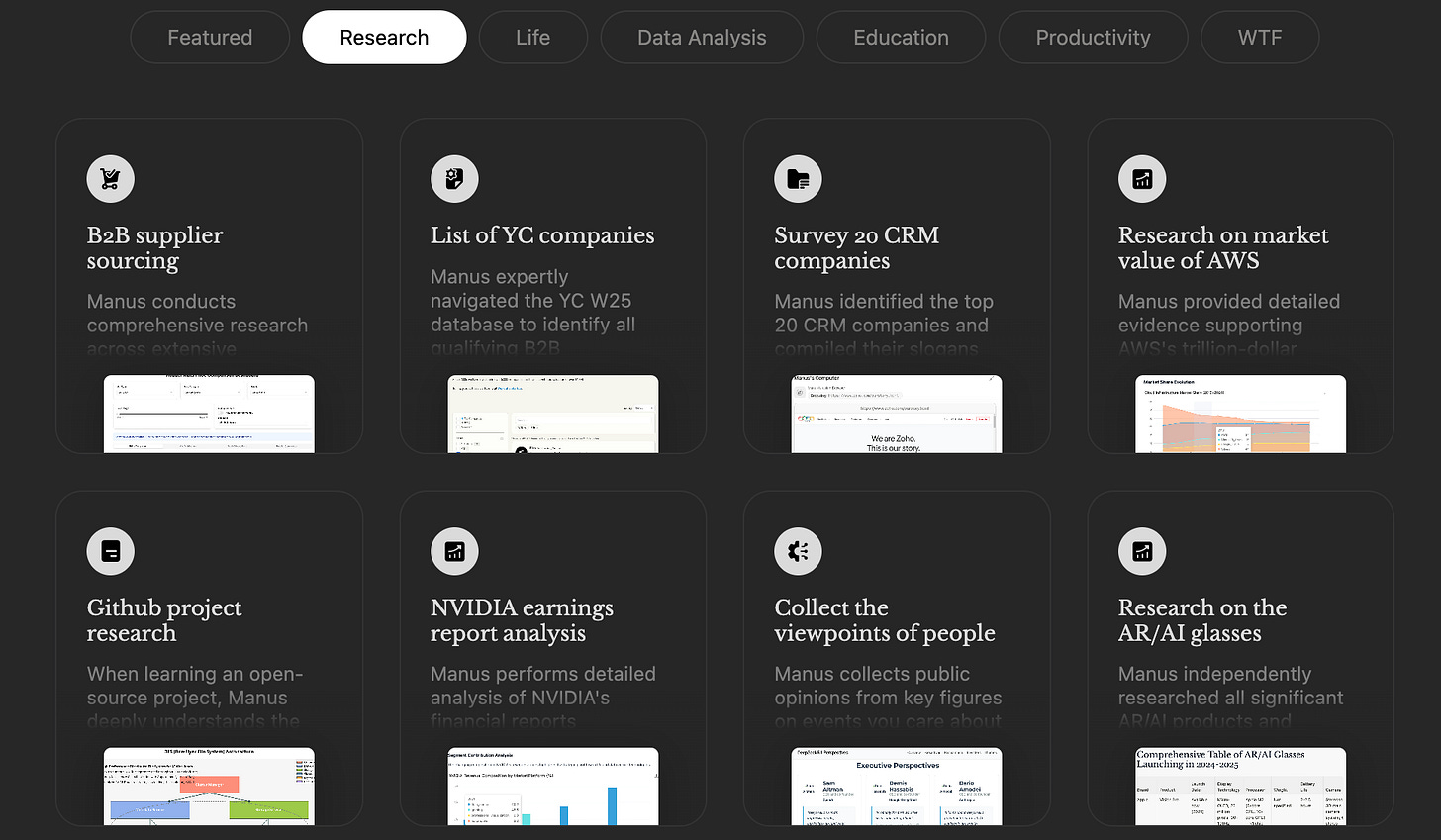Open the Research on the AR/AI glasses title

pyautogui.click(x=1202, y=620)
